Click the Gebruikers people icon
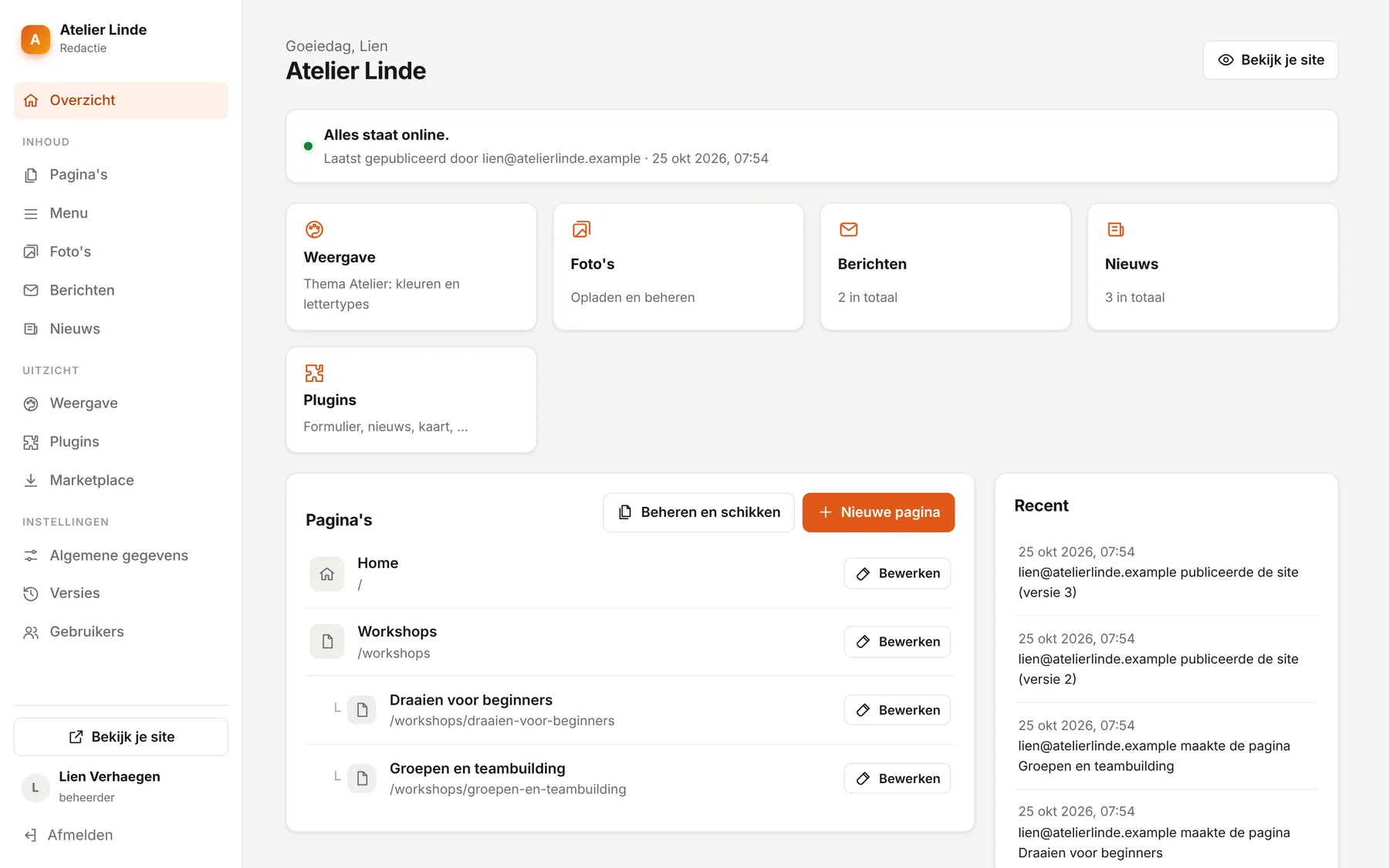1389x868 pixels. point(31,633)
